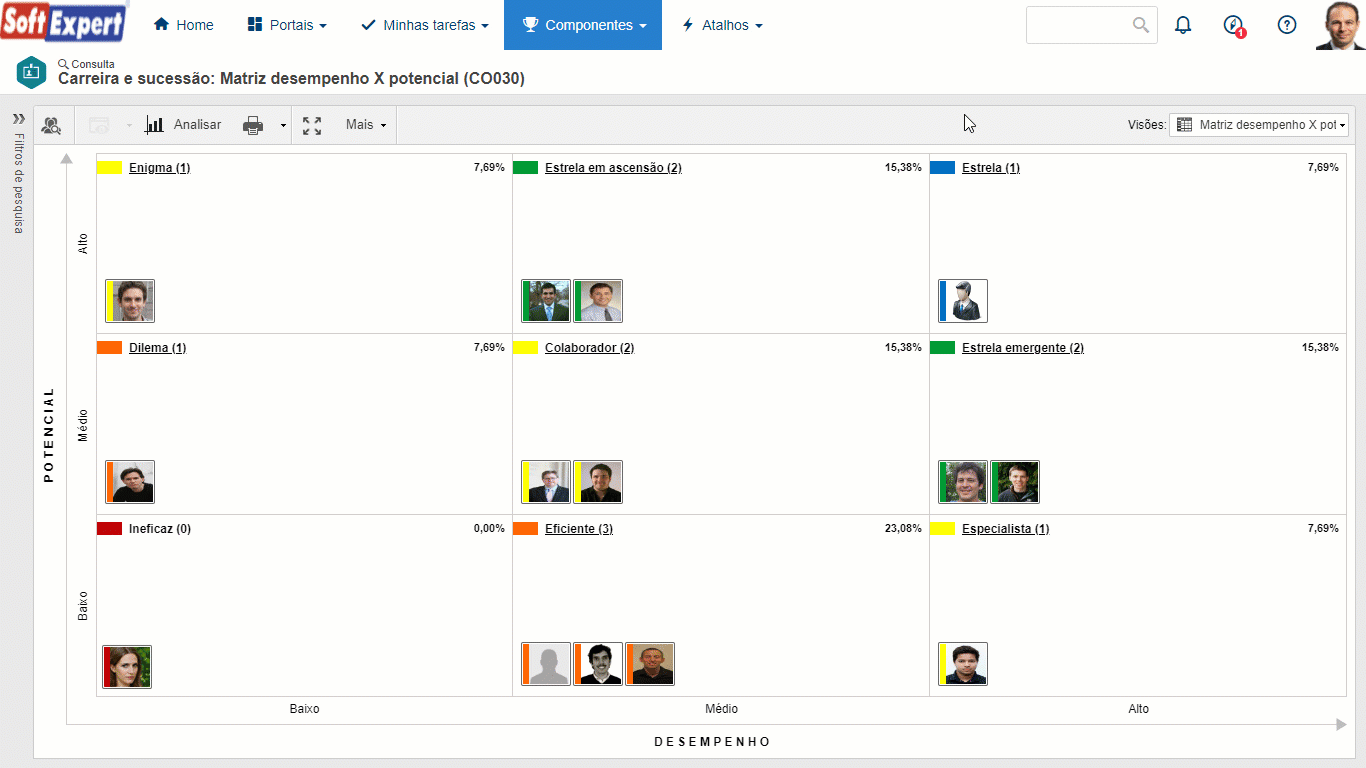Viewport: 1366px width, 768px height.
Task: Click the SoftExpert logo
Action: (64, 24)
